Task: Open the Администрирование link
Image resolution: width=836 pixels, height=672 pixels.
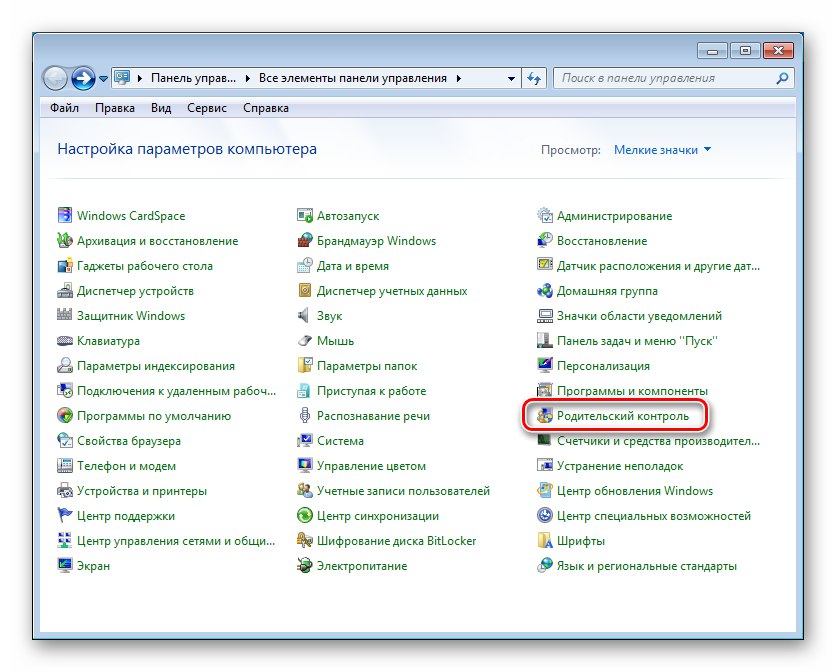Action: click(x=614, y=215)
